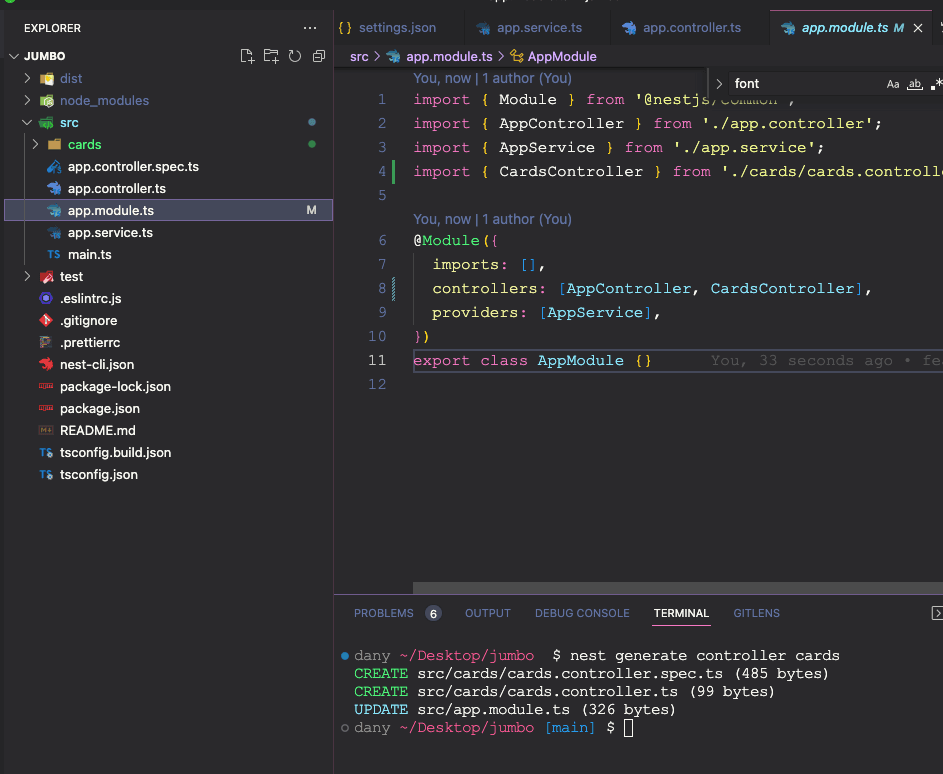Expand the node_modules folder
Image resolution: width=943 pixels, height=774 pixels.
[103, 100]
